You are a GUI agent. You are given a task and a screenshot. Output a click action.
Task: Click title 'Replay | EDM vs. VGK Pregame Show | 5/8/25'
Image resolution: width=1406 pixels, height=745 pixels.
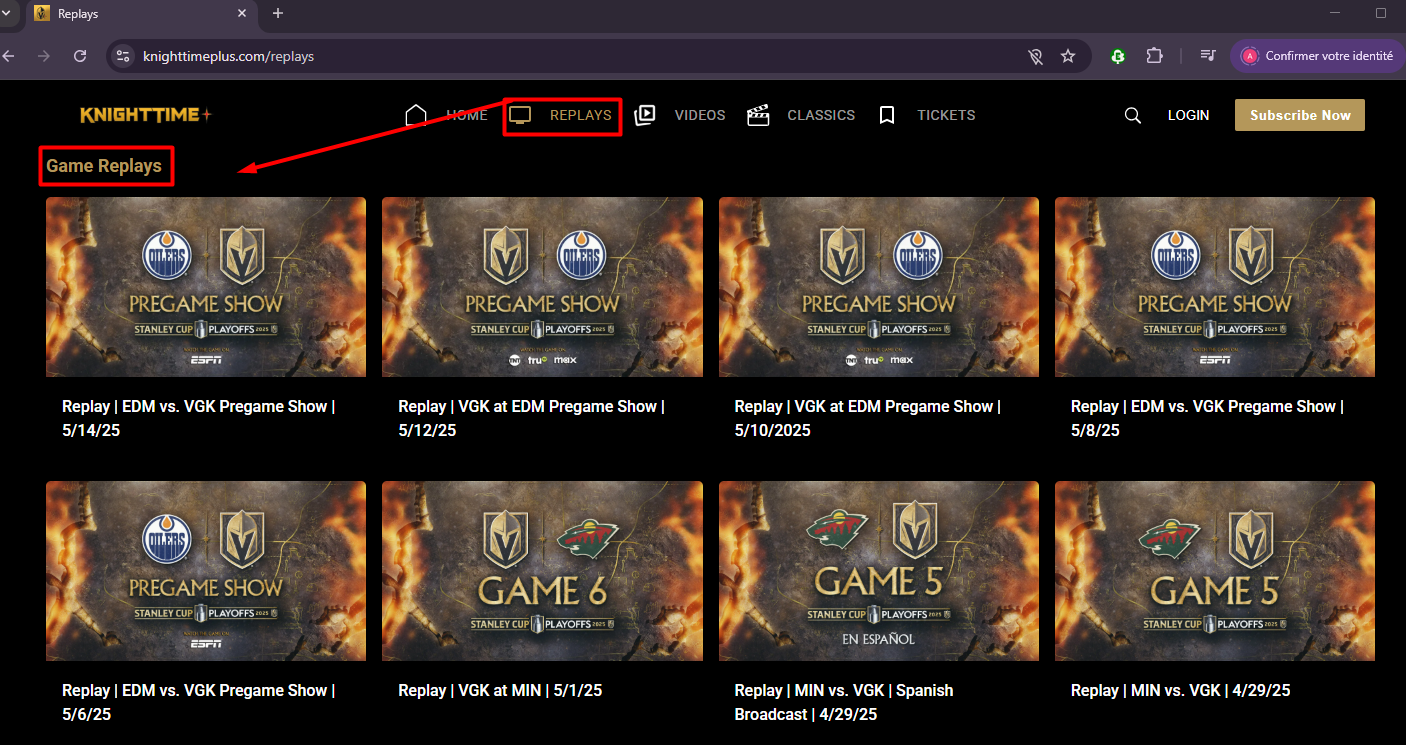pos(1207,418)
